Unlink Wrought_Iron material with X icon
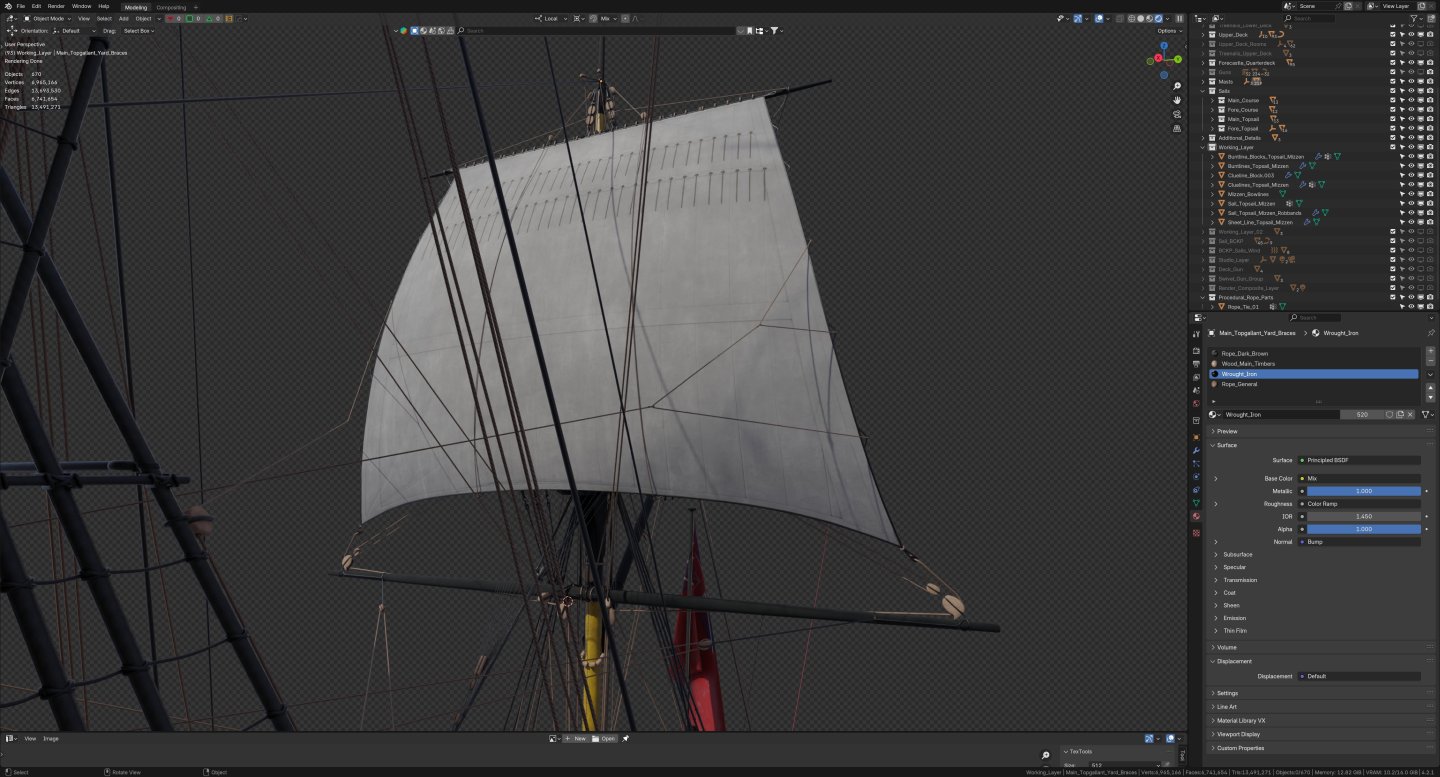The height and width of the screenshot is (777, 1440). click(1411, 414)
